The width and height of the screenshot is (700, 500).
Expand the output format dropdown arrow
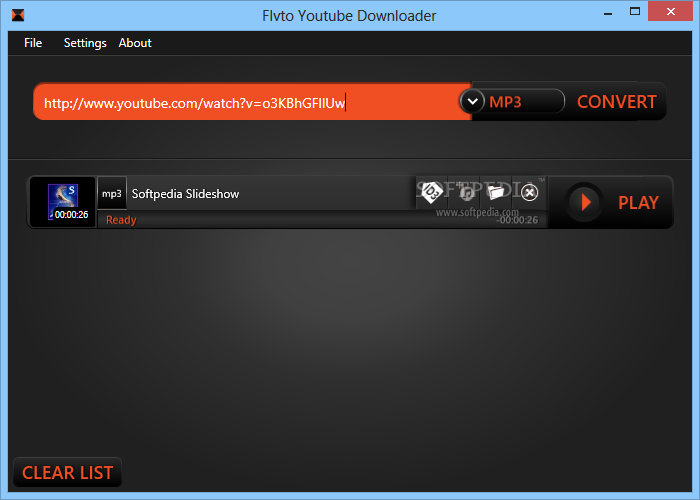(472, 101)
